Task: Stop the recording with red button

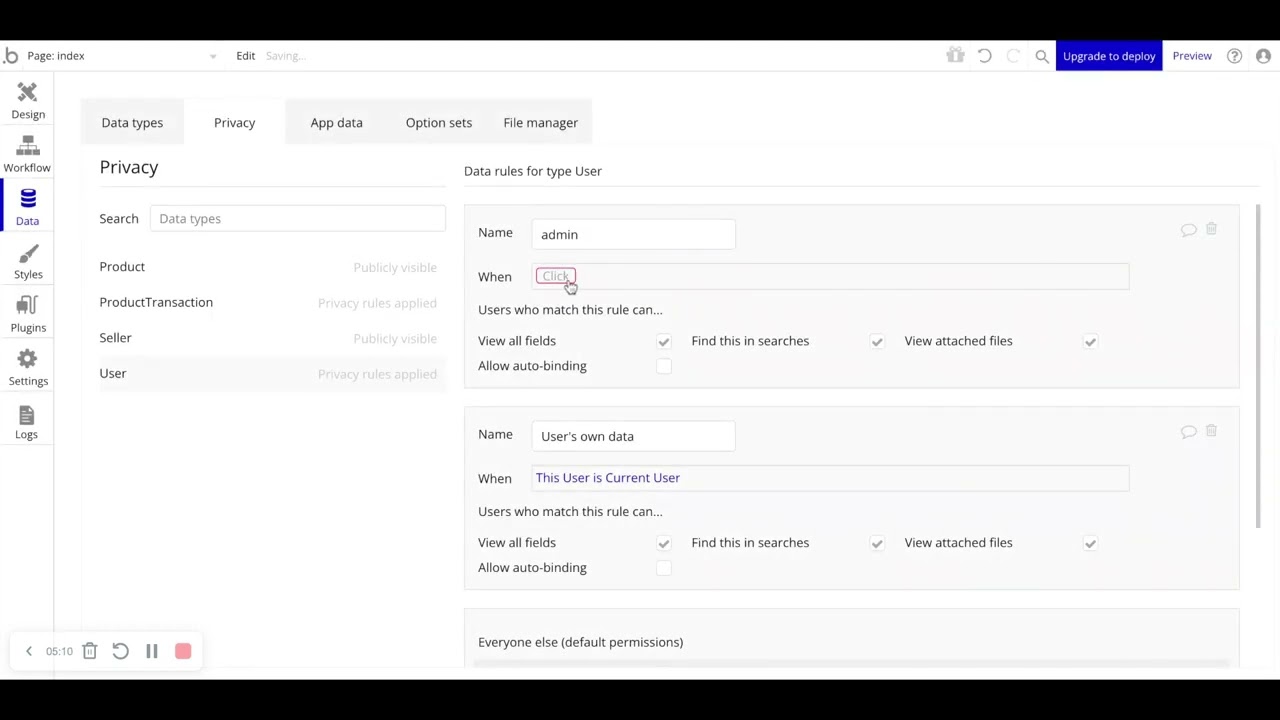Action: (183, 651)
